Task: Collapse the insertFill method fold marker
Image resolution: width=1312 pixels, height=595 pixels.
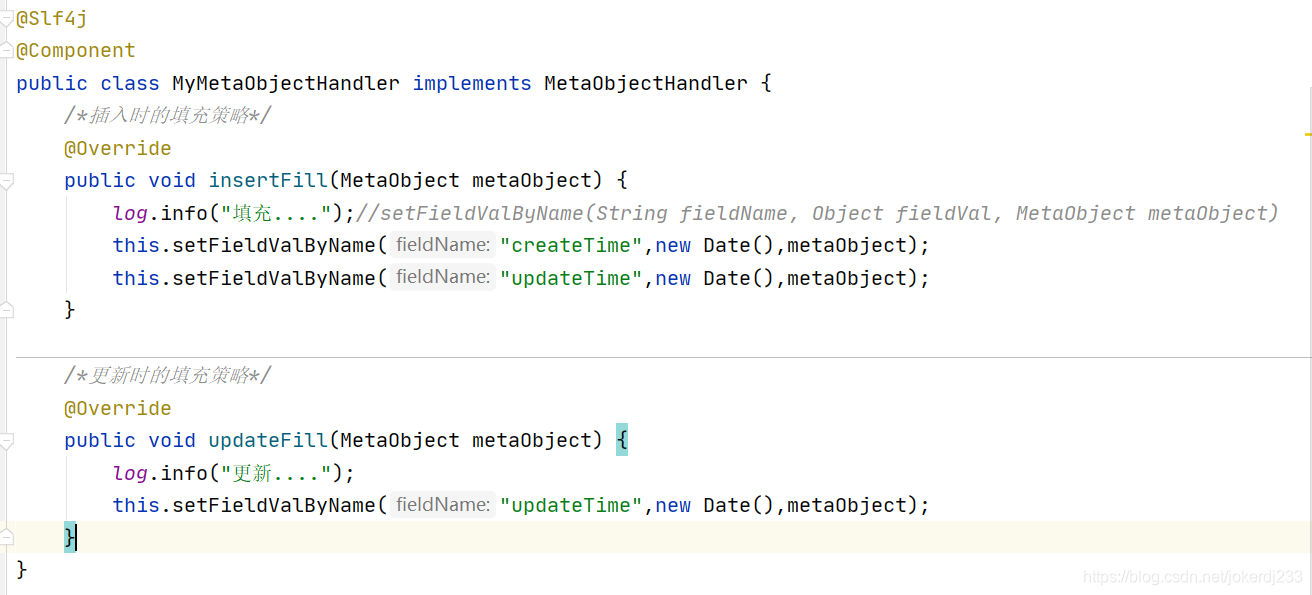Action: (6, 181)
